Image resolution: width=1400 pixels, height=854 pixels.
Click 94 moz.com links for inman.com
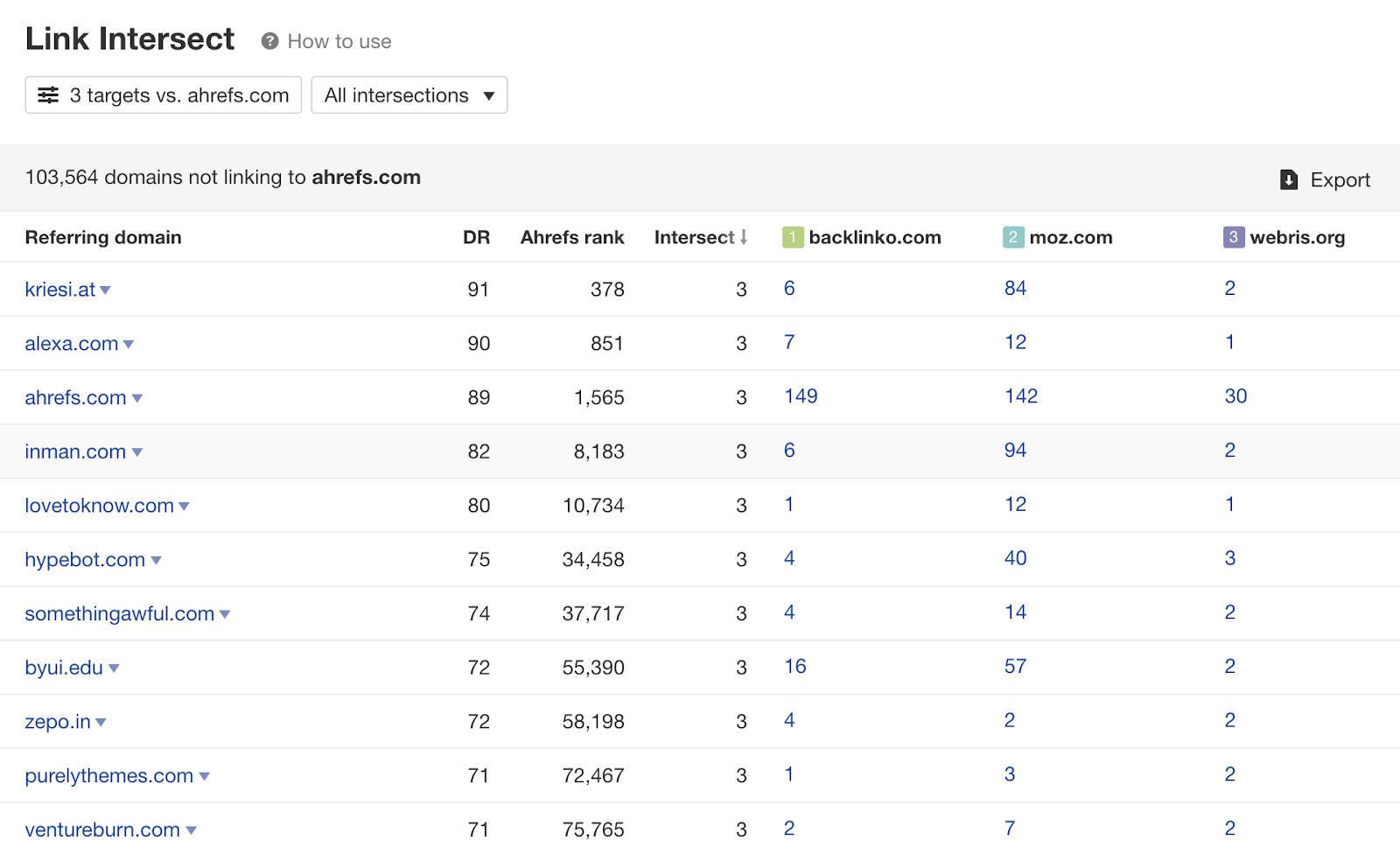(1015, 451)
